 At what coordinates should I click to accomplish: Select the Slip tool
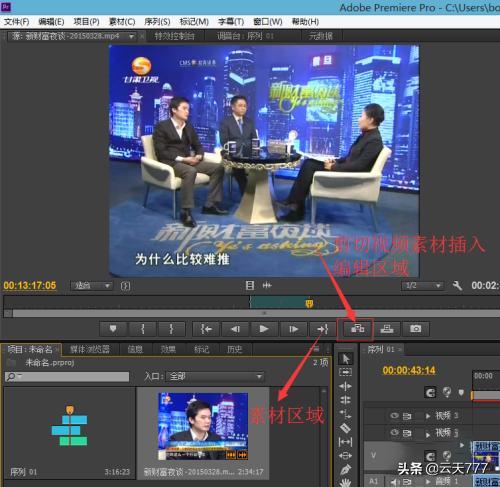click(x=346, y=442)
